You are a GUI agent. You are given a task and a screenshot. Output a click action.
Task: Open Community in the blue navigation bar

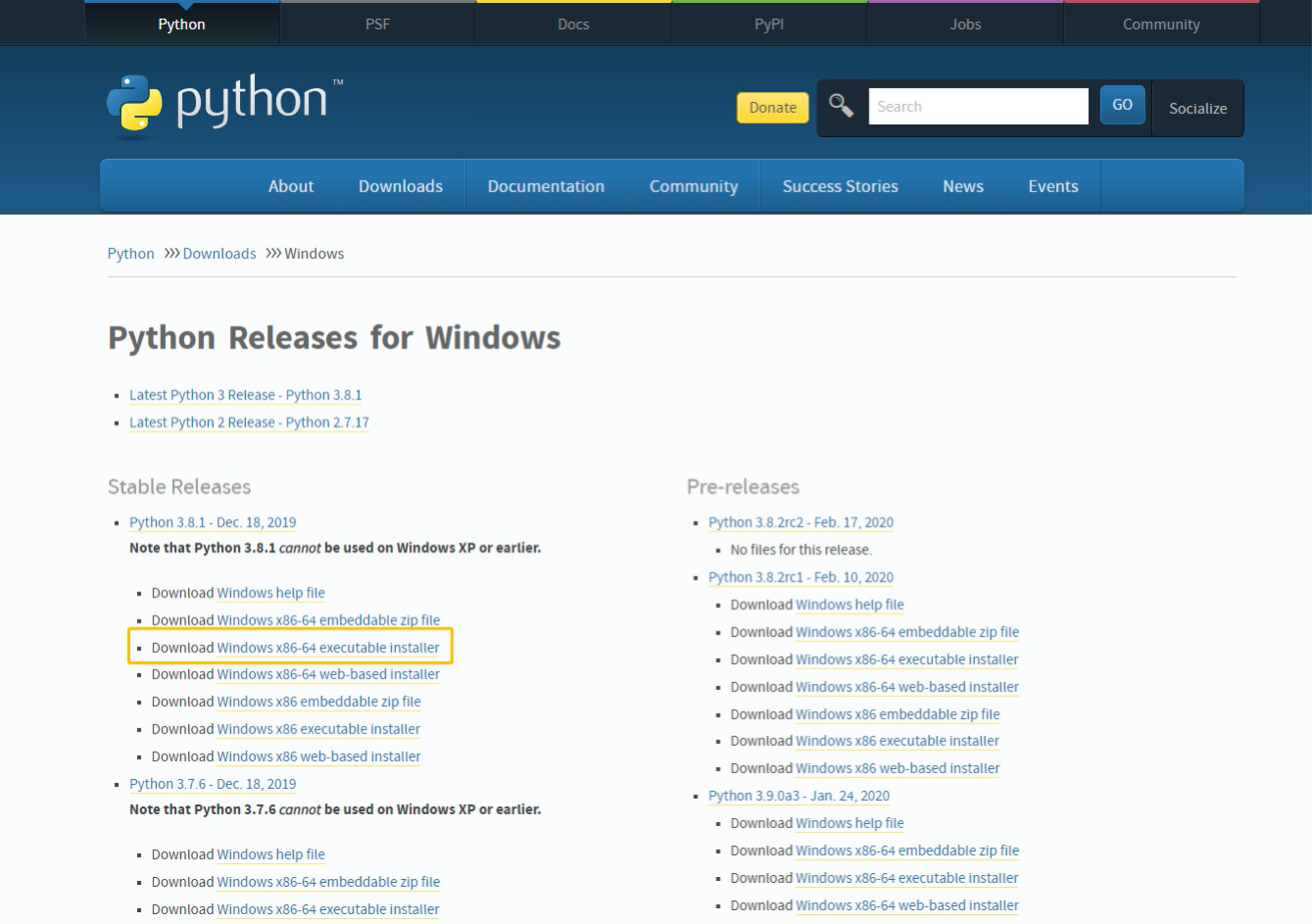pos(694,186)
